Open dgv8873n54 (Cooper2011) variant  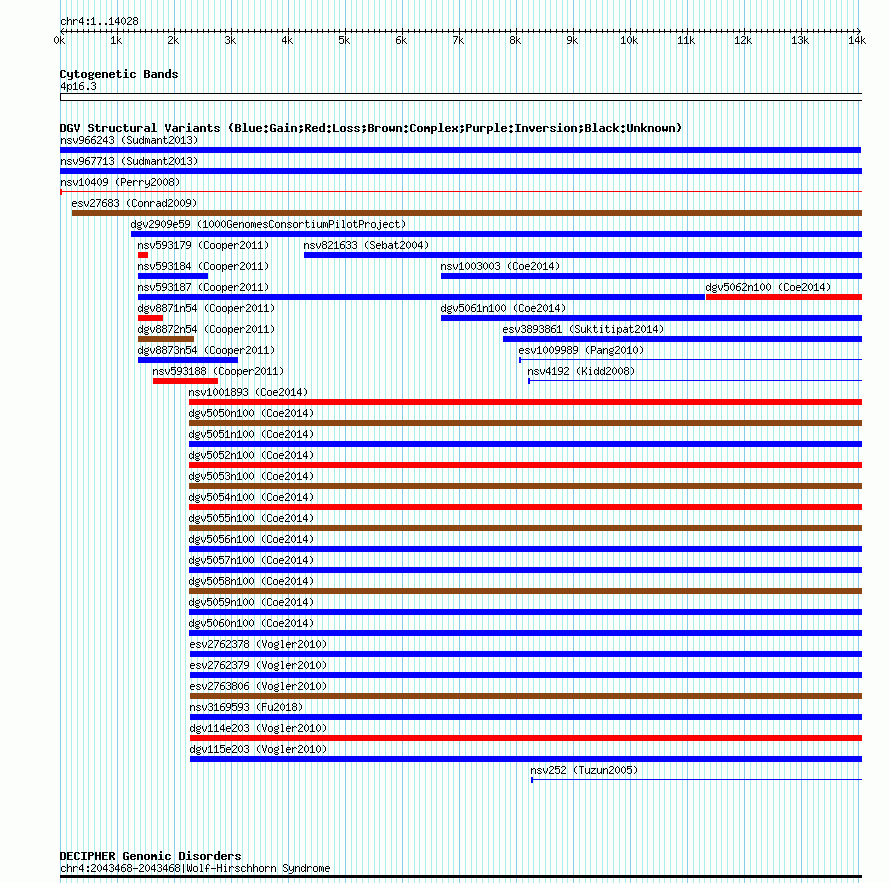pos(206,350)
